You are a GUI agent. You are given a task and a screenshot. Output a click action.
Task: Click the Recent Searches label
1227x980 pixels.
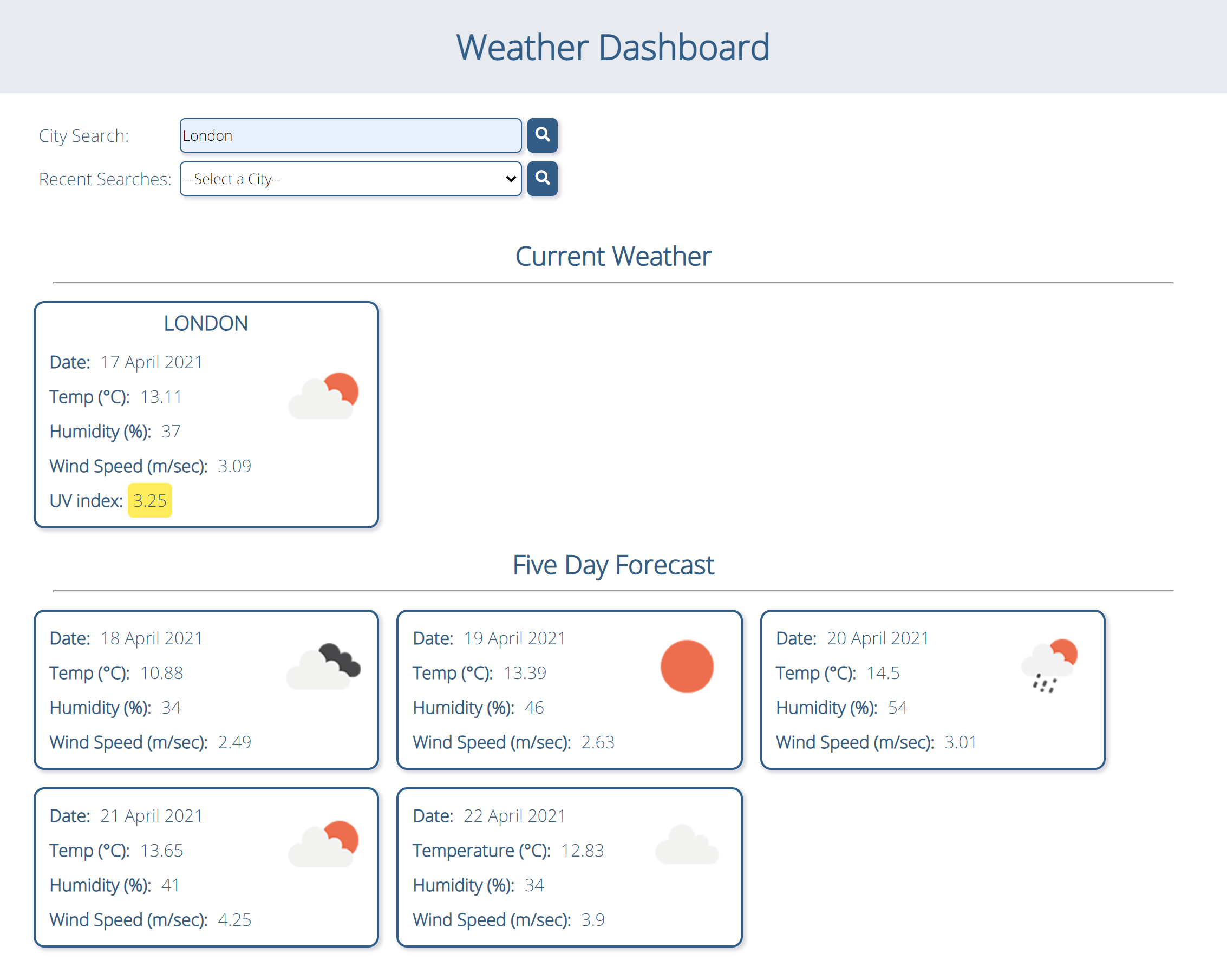tap(105, 179)
